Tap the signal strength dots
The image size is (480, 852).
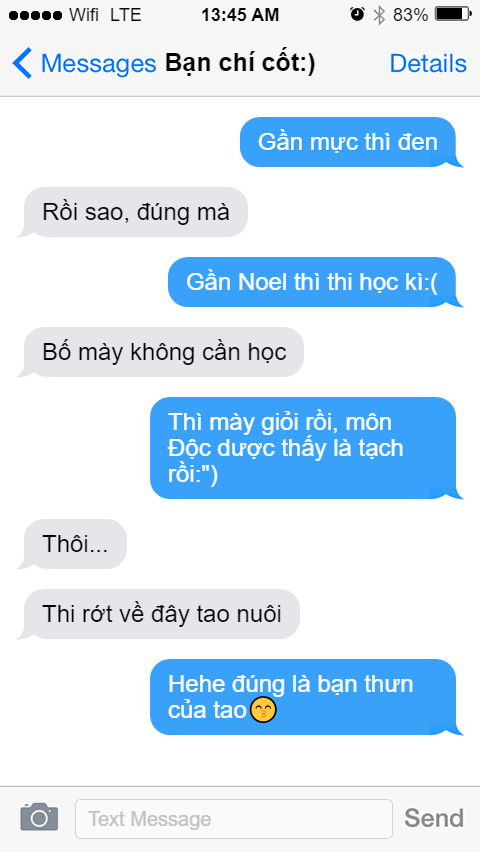click(35, 16)
